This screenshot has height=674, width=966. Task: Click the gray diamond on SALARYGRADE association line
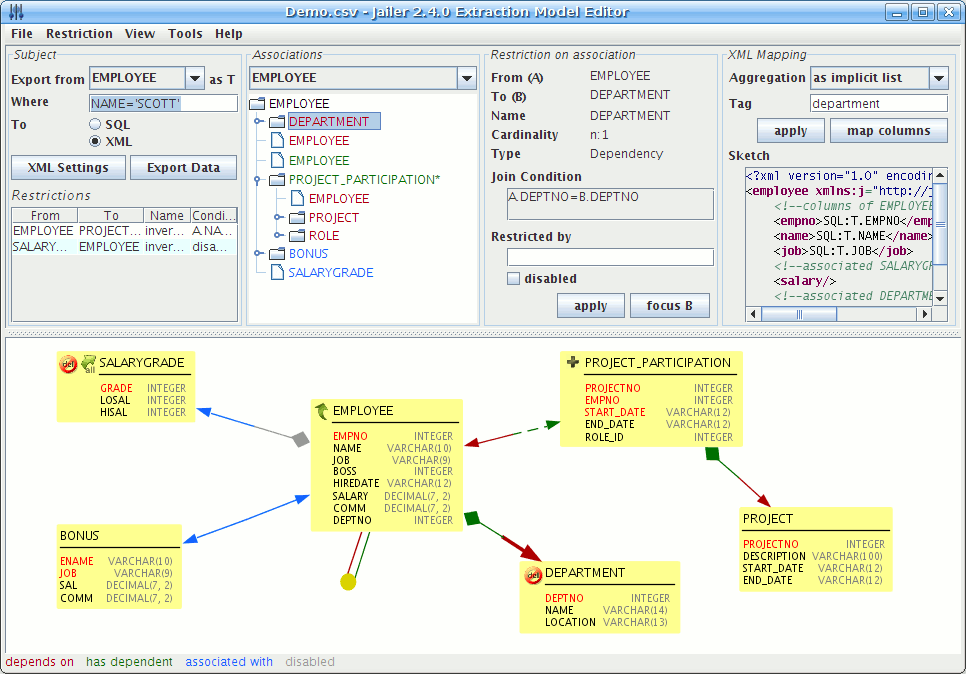coord(299,439)
